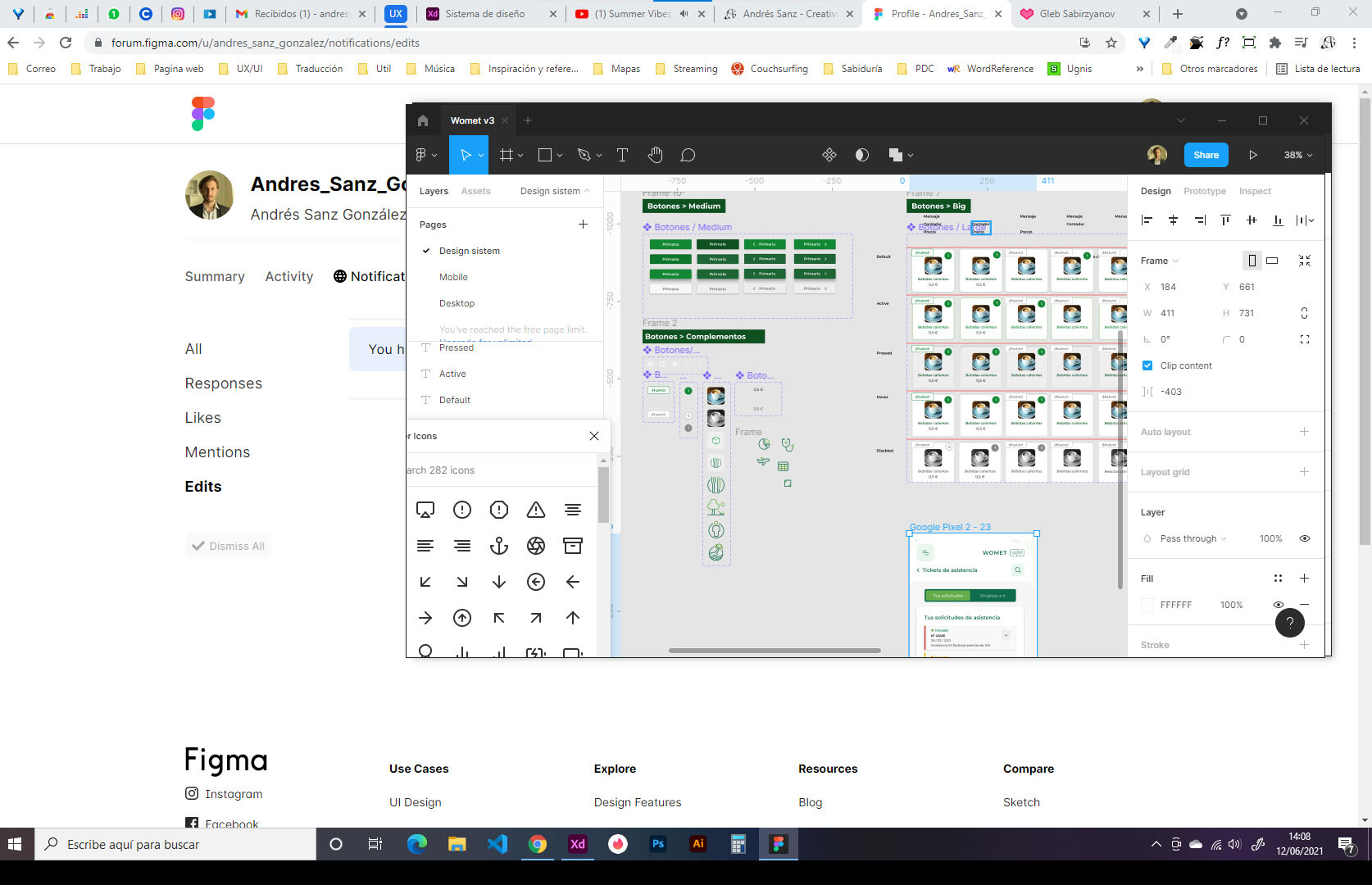Toggle fill visibility eye icon
This screenshot has height=885, width=1372.
click(1278, 605)
